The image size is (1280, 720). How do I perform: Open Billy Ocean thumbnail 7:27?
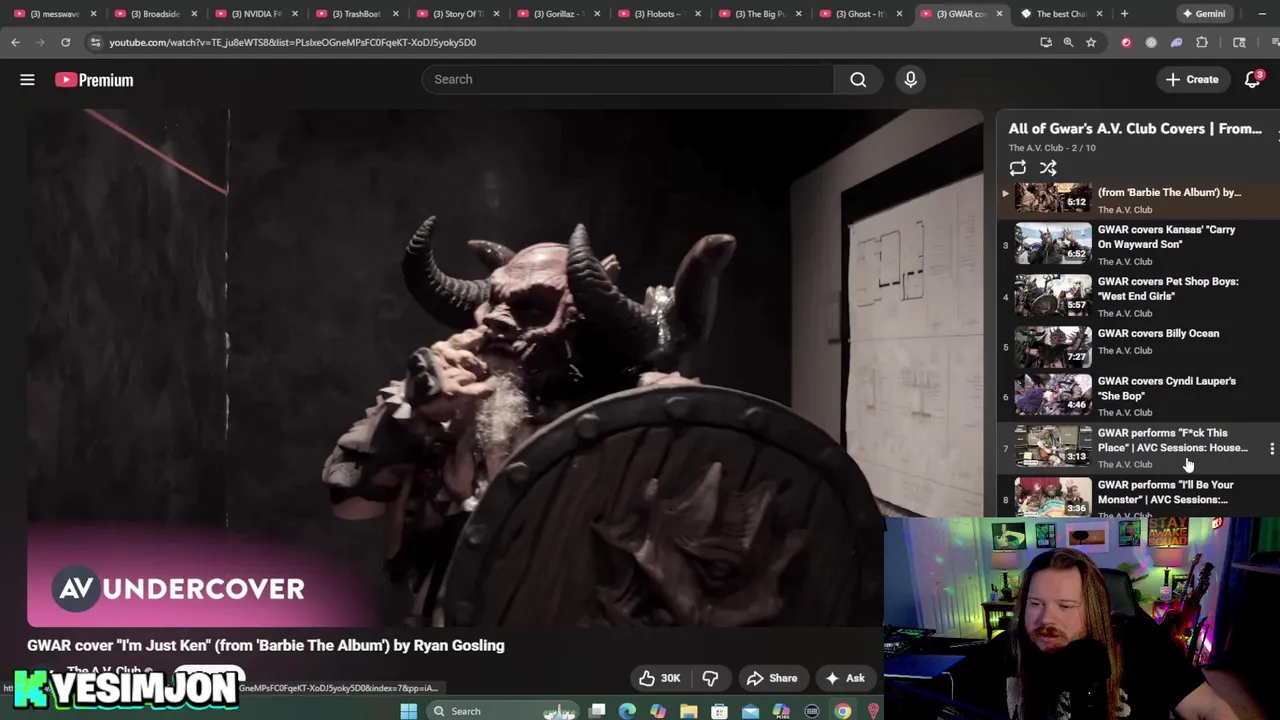pos(1053,347)
